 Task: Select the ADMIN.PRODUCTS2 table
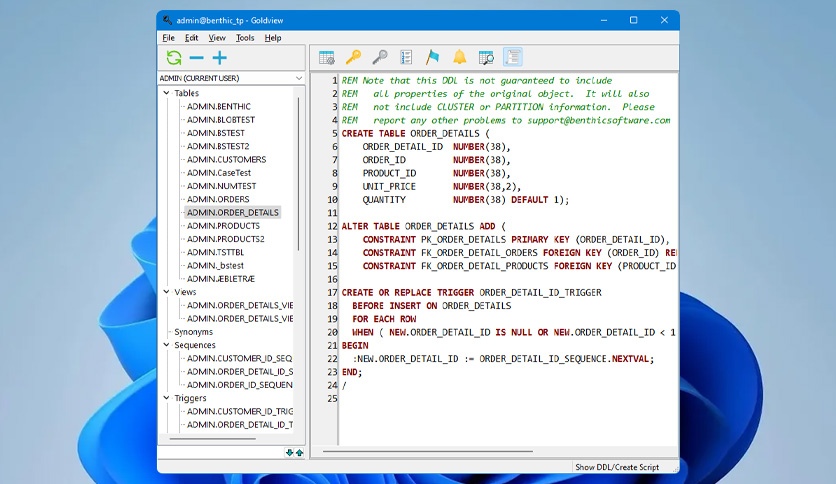tap(226, 239)
